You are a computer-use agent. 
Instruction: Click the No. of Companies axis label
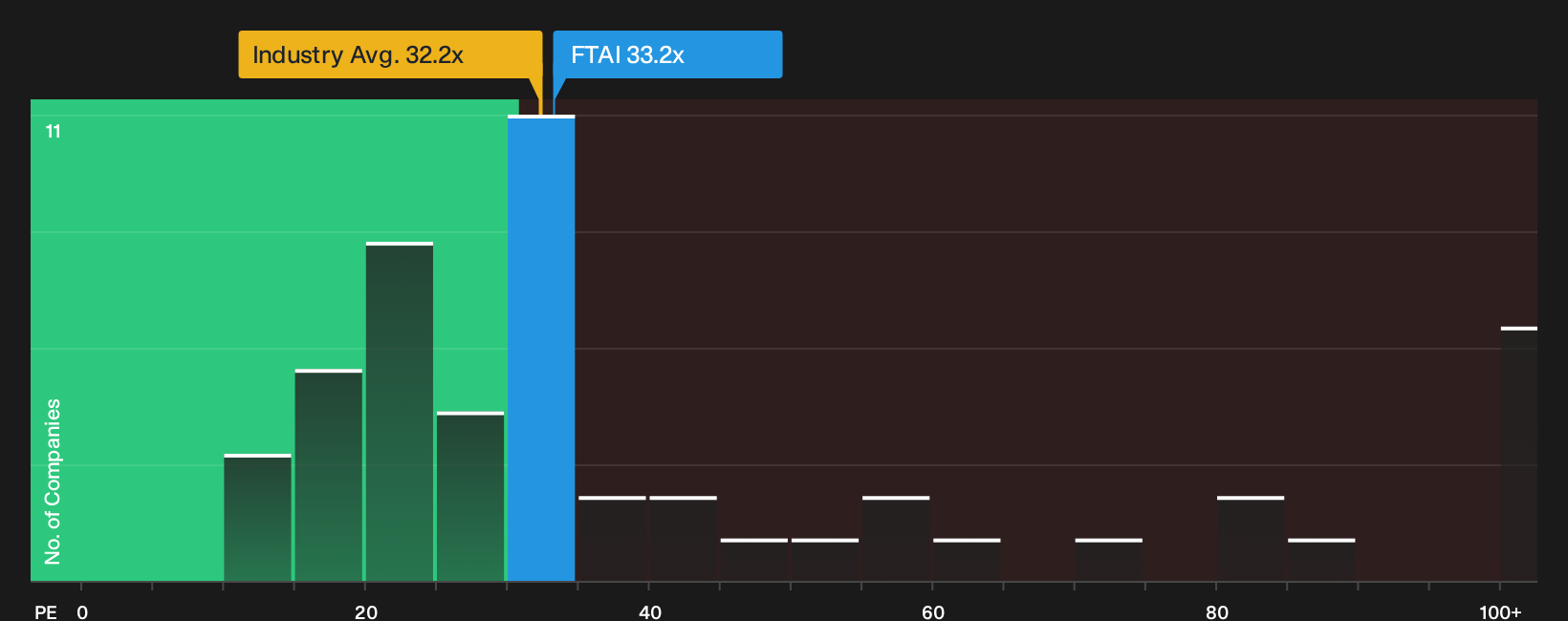(53, 482)
